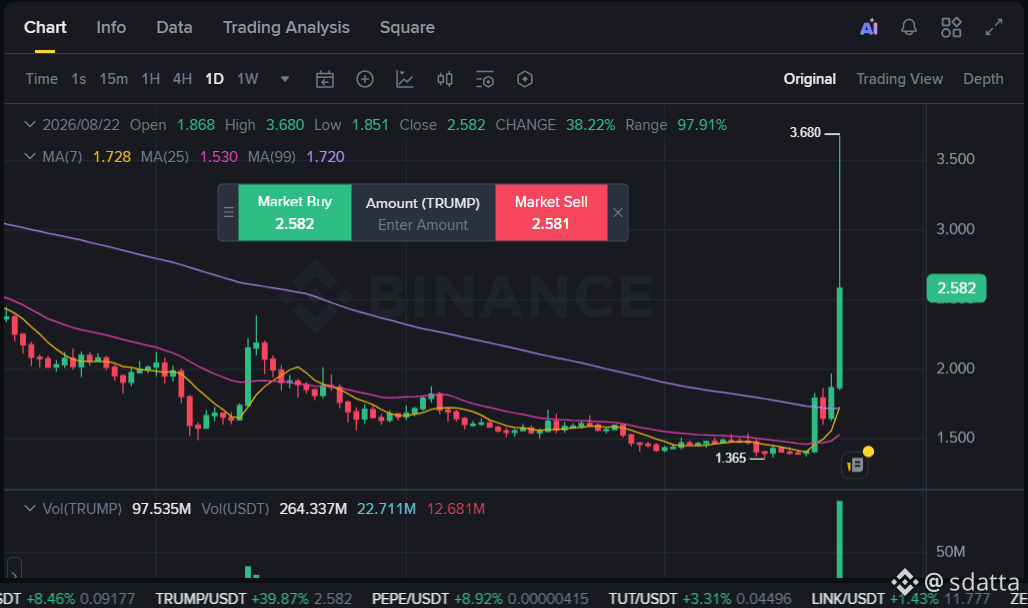Click the Range value 97.91%
The width and height of the screenshot is (1028, 608).
(702, 125)
